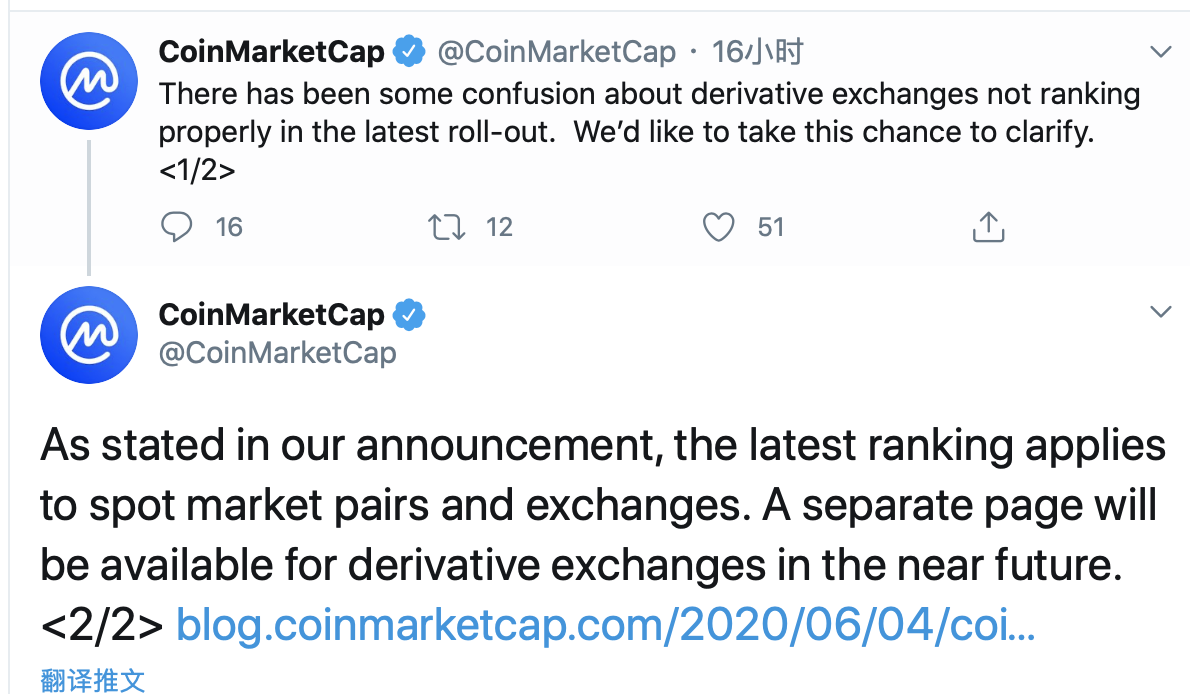
Task: Like the first tweet with heart icon
Action: point(718,227)
